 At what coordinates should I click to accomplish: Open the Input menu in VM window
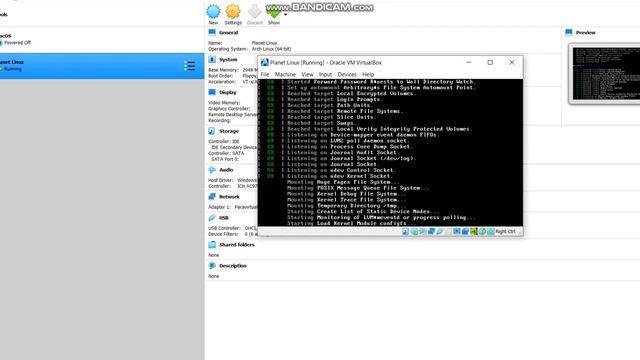coord(325,74)
